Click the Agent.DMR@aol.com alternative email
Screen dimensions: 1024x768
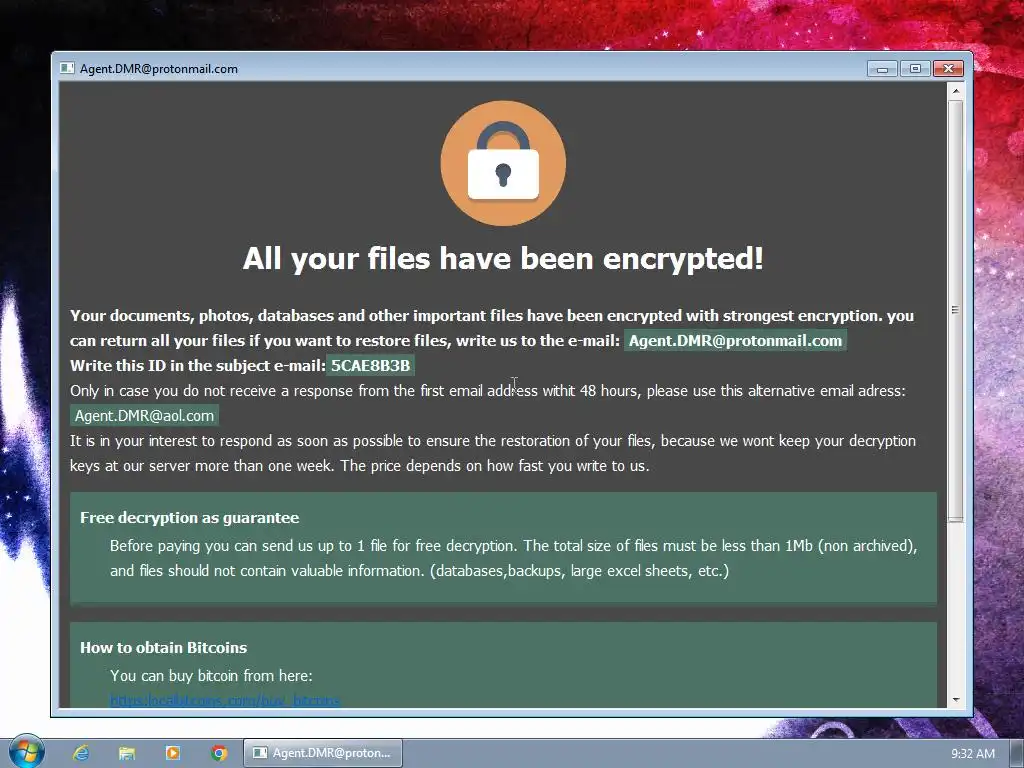[144, 415]
